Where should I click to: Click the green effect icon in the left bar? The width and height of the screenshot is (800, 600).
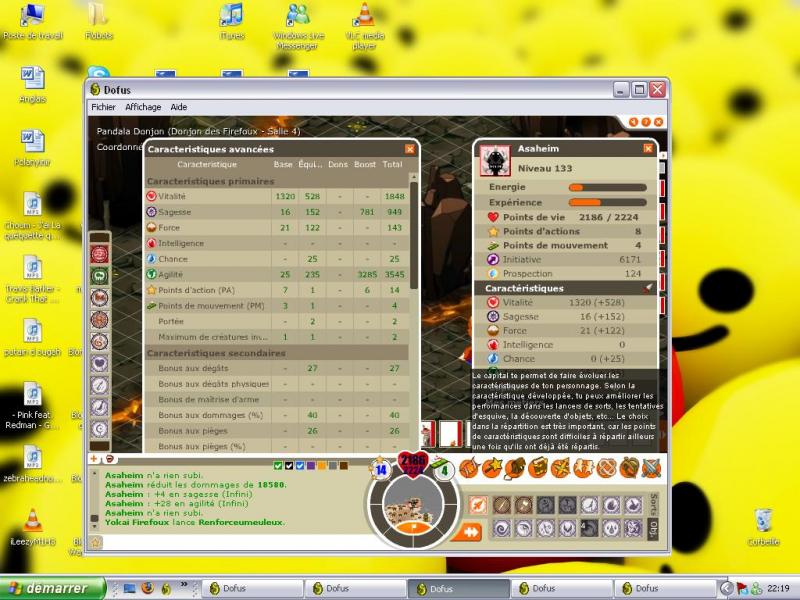tap(99, 276)
